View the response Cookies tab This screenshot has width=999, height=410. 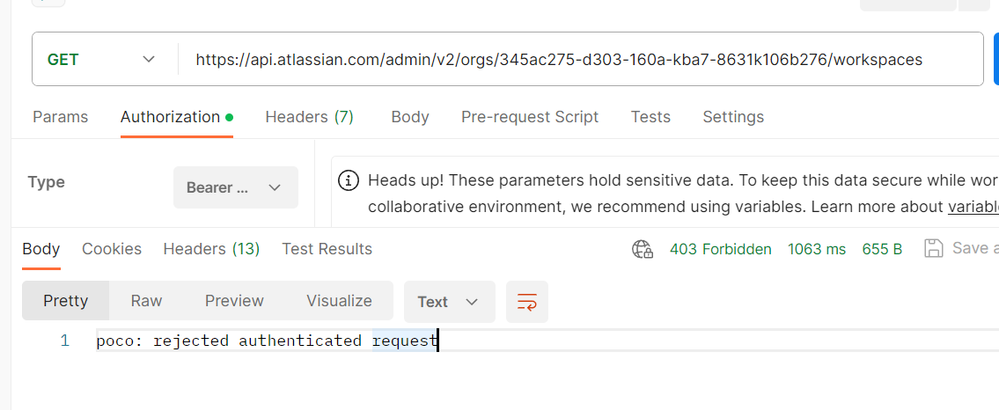112,249
